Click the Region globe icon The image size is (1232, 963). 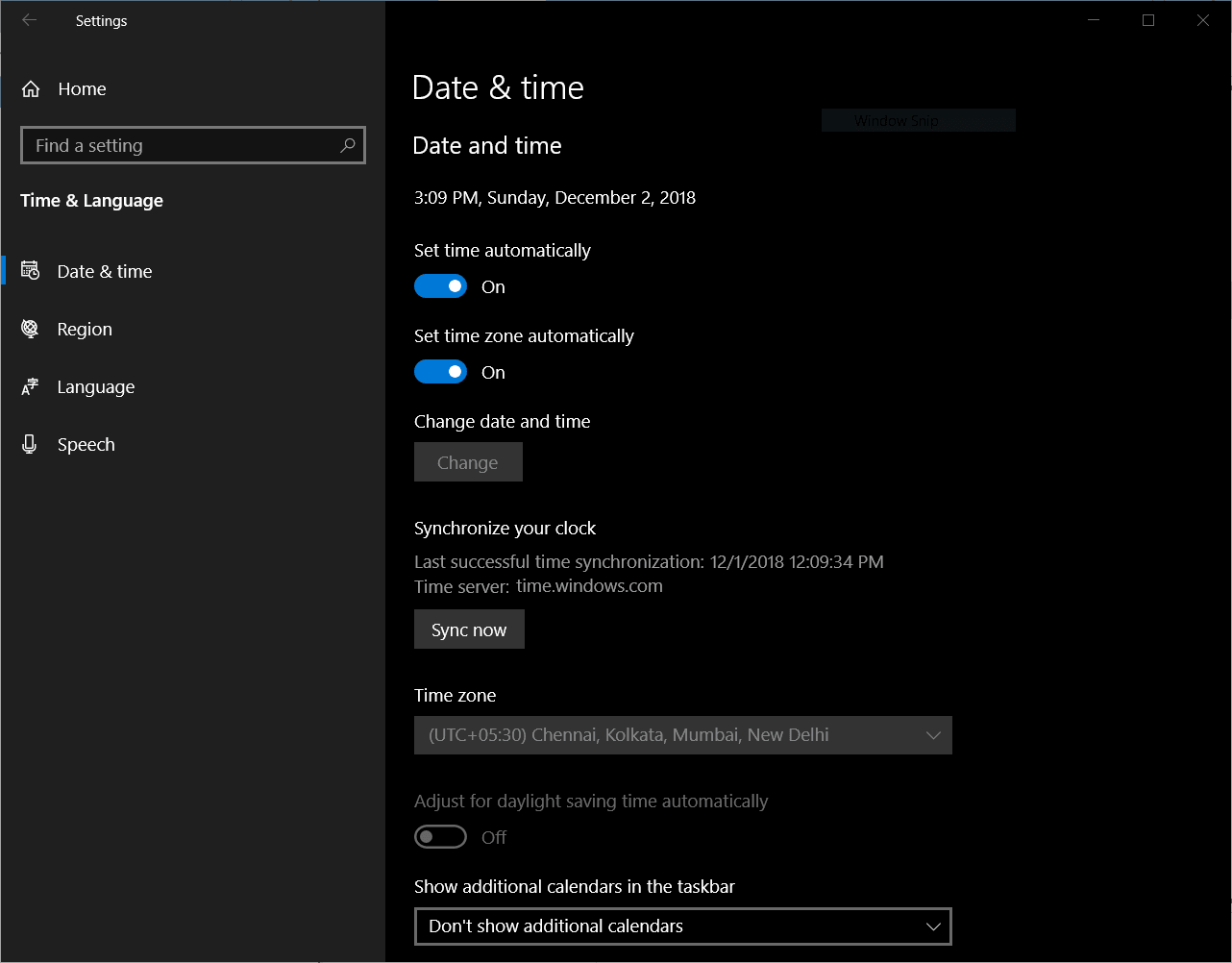[30, 329]
